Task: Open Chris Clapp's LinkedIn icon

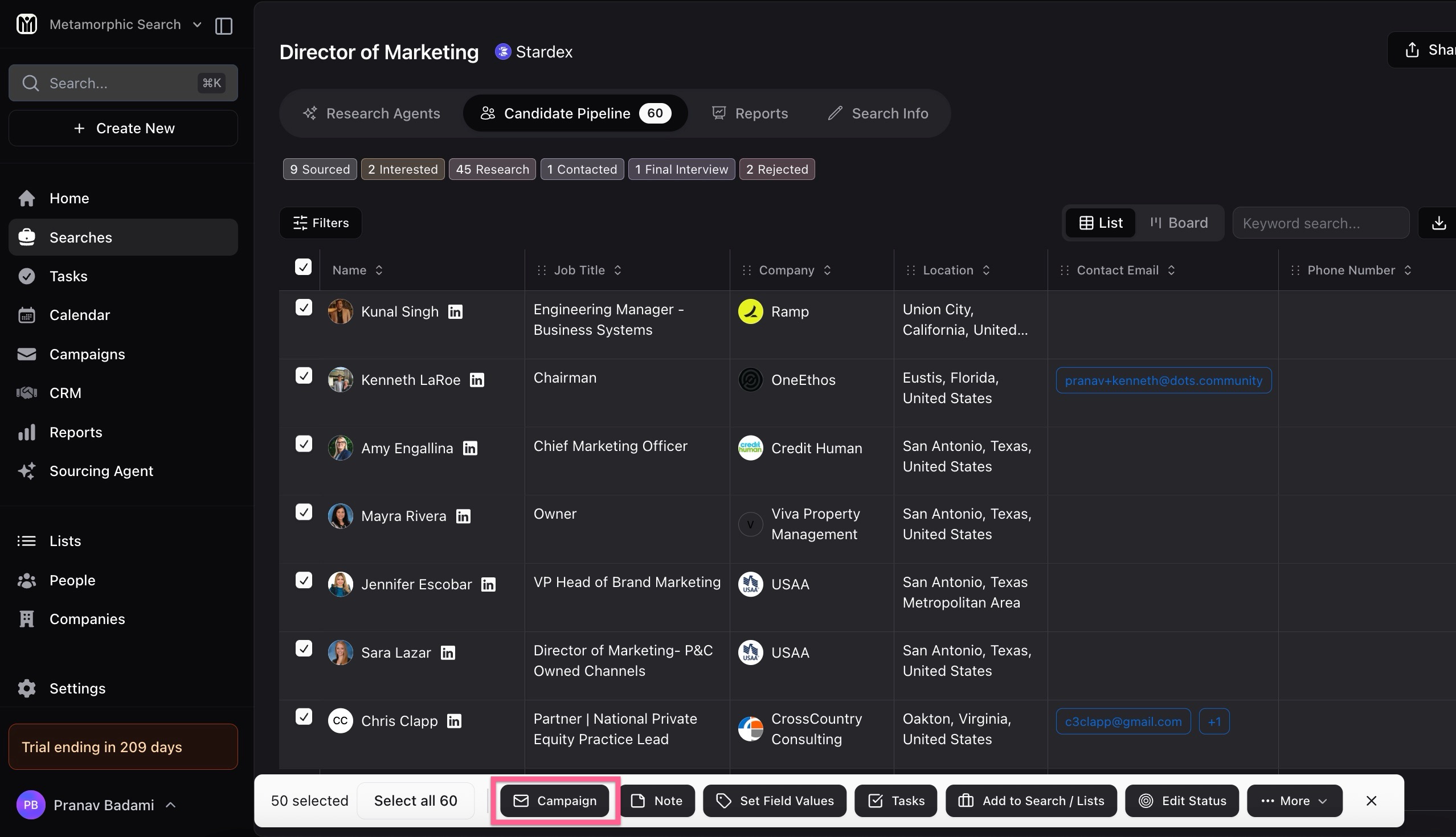Action: 454,721
